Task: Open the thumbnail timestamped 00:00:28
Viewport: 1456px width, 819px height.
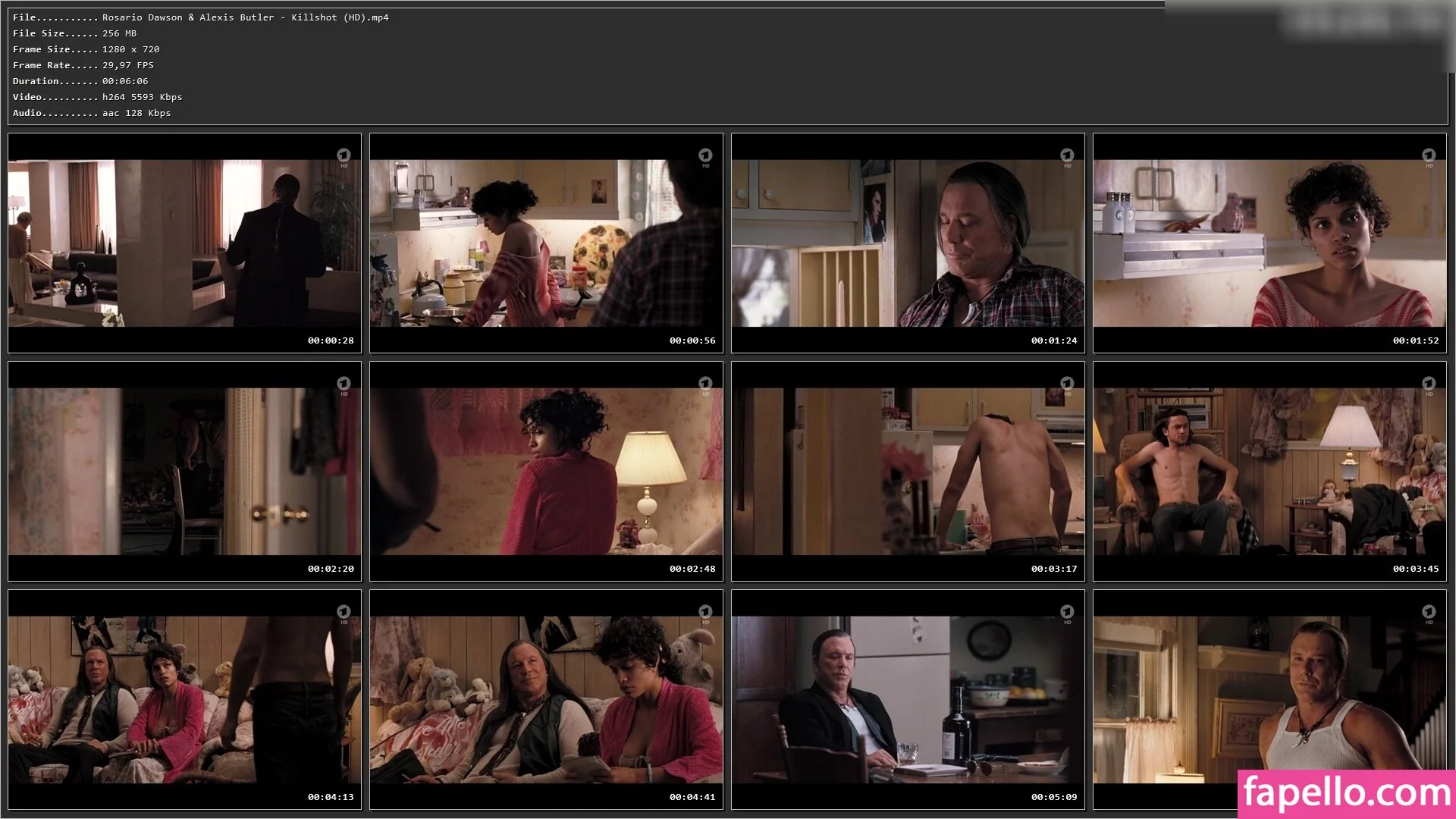Action: [184, 243]
